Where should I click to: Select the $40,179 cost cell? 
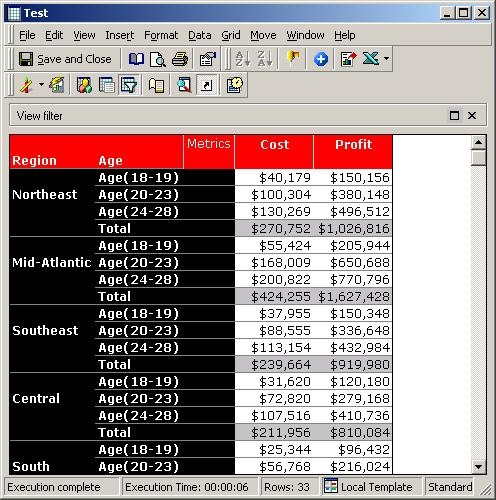[274, 178]
